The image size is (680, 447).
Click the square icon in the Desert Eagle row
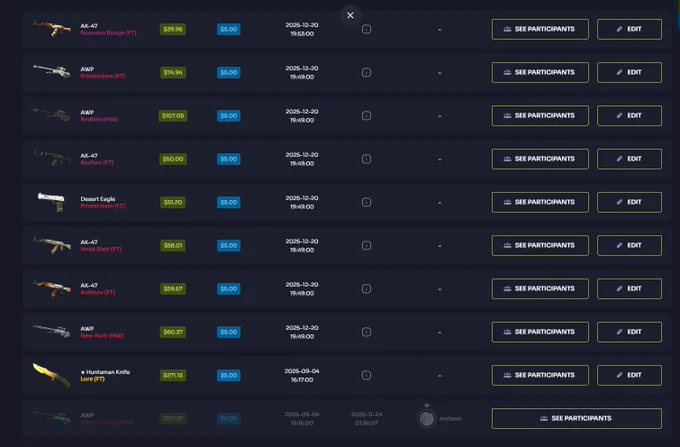(x=366, y=202)
